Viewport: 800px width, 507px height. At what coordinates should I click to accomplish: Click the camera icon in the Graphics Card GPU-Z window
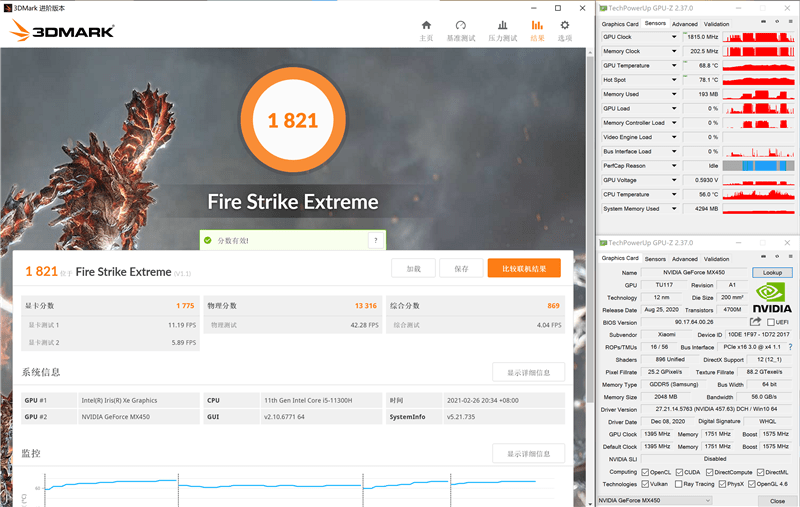763,256
